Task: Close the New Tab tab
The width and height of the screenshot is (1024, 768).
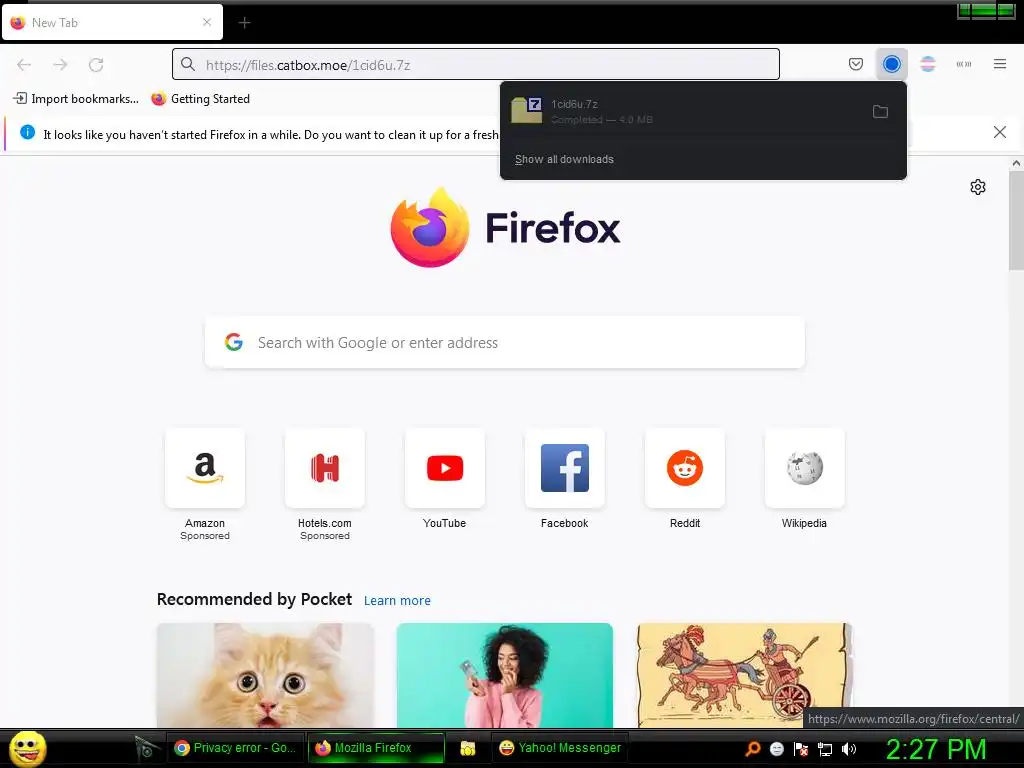Action: [x=207, y=22]
